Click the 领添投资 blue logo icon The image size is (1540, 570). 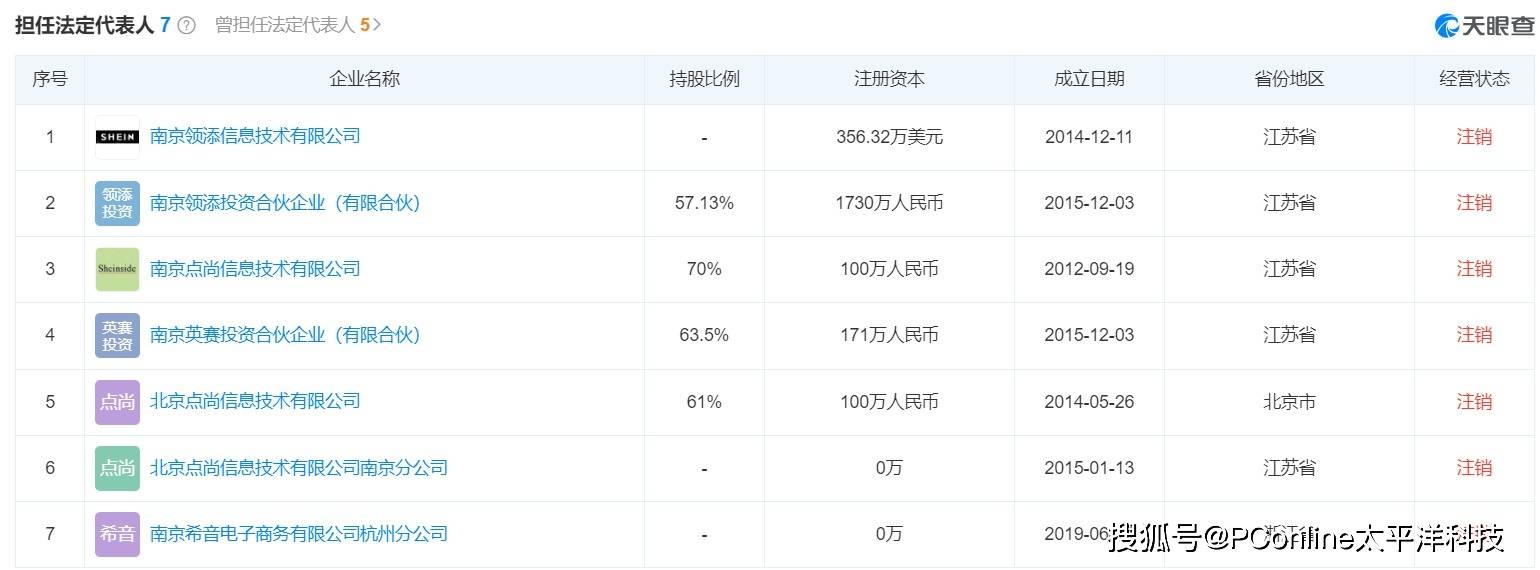click(x=117, y=203)
